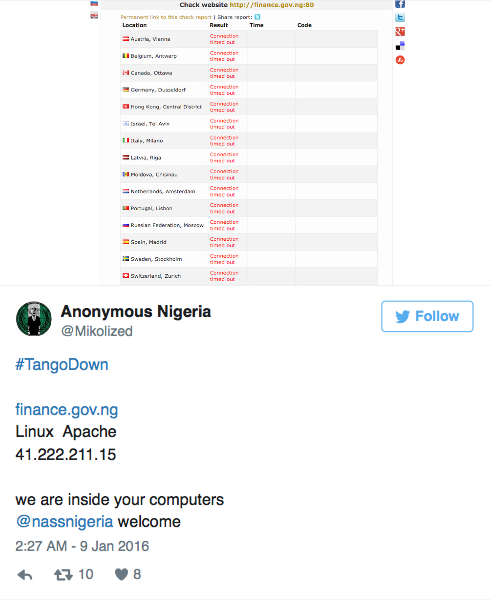
Task: Like the tweet with heart icon
Action: (121, 574)
